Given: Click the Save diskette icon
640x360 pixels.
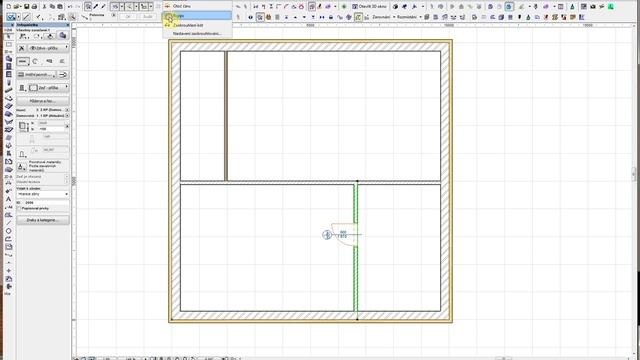Looking at the screenshot, I should 27,7.
